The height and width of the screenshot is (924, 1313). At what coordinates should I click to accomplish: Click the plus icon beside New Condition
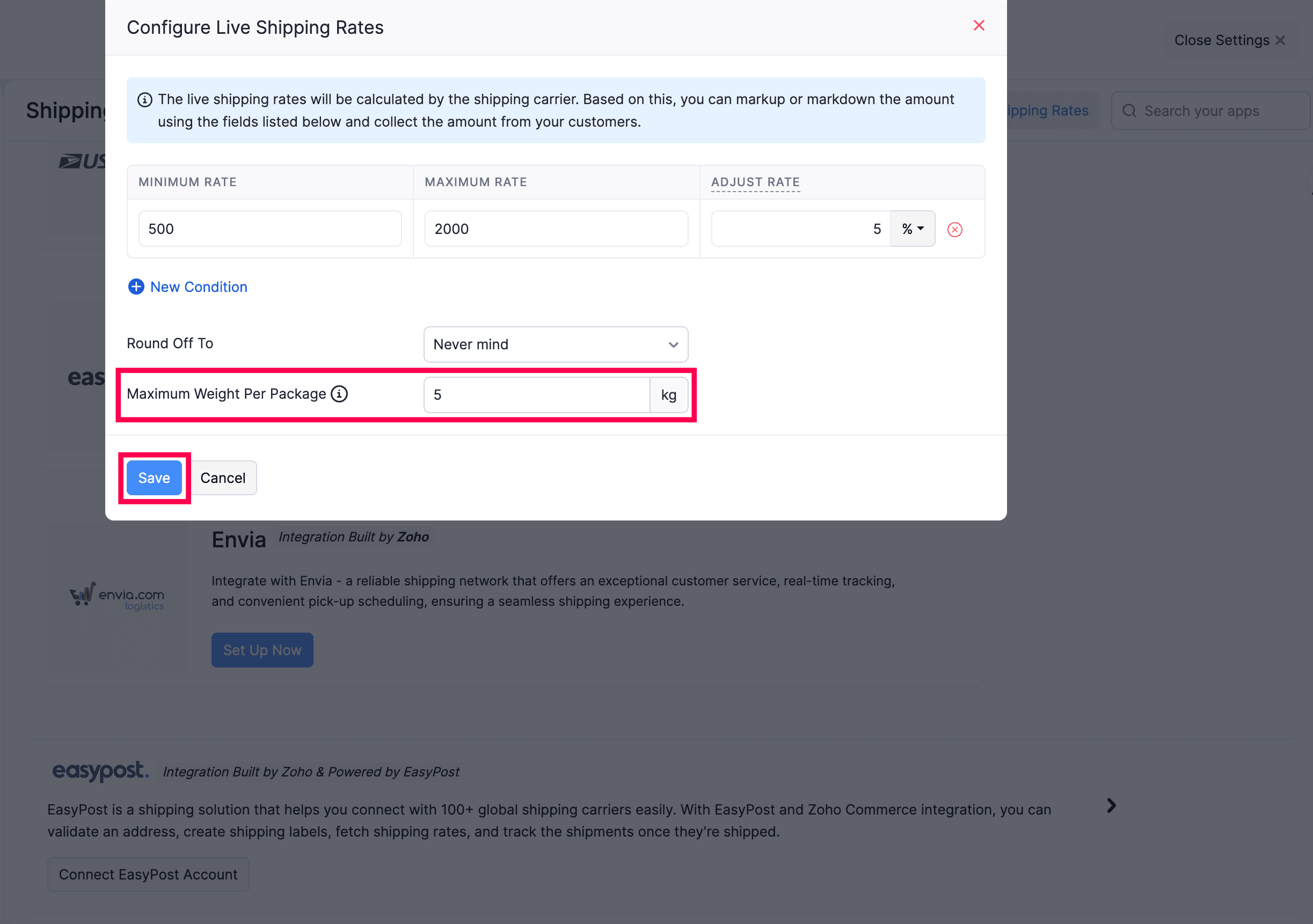point(136,287)
